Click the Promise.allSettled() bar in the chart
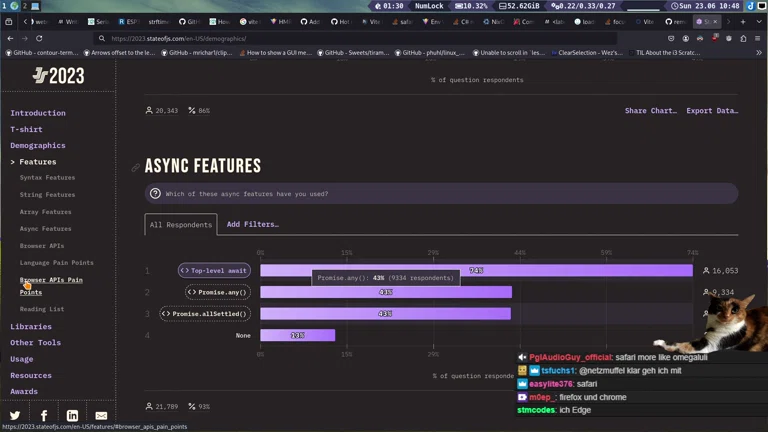This screenshot has width=768, height=432. point(385,314)
